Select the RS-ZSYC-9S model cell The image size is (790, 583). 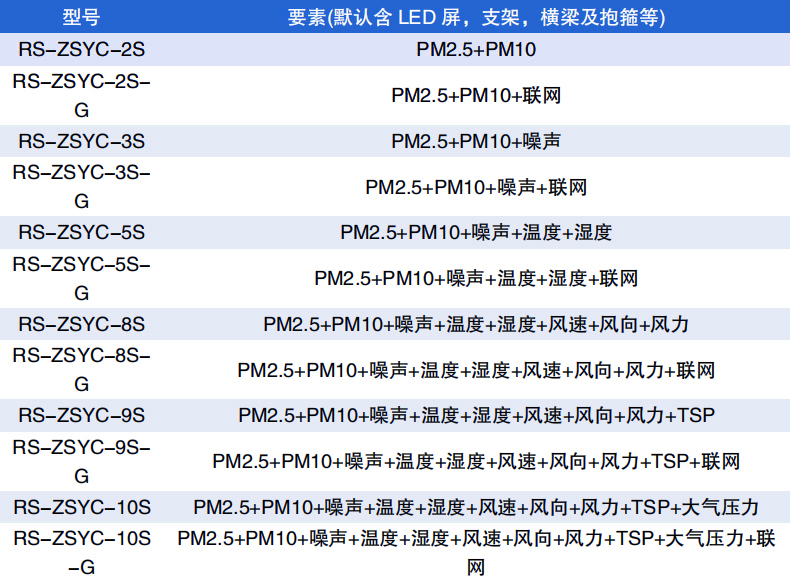coord(81,415)
